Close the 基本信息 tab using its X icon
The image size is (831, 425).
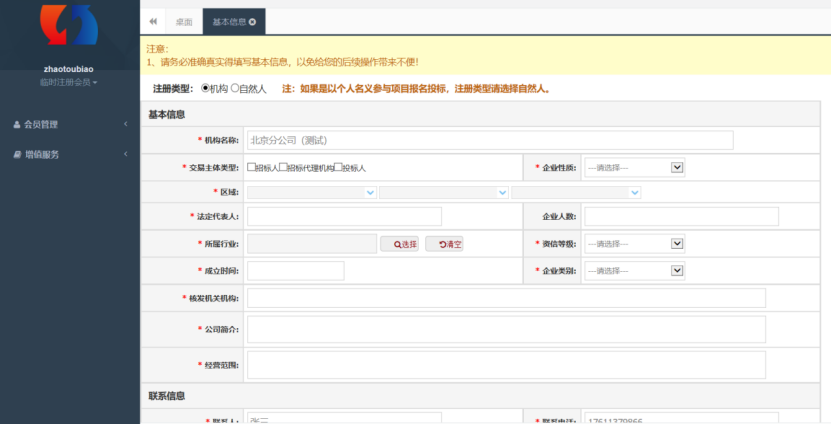252,21
